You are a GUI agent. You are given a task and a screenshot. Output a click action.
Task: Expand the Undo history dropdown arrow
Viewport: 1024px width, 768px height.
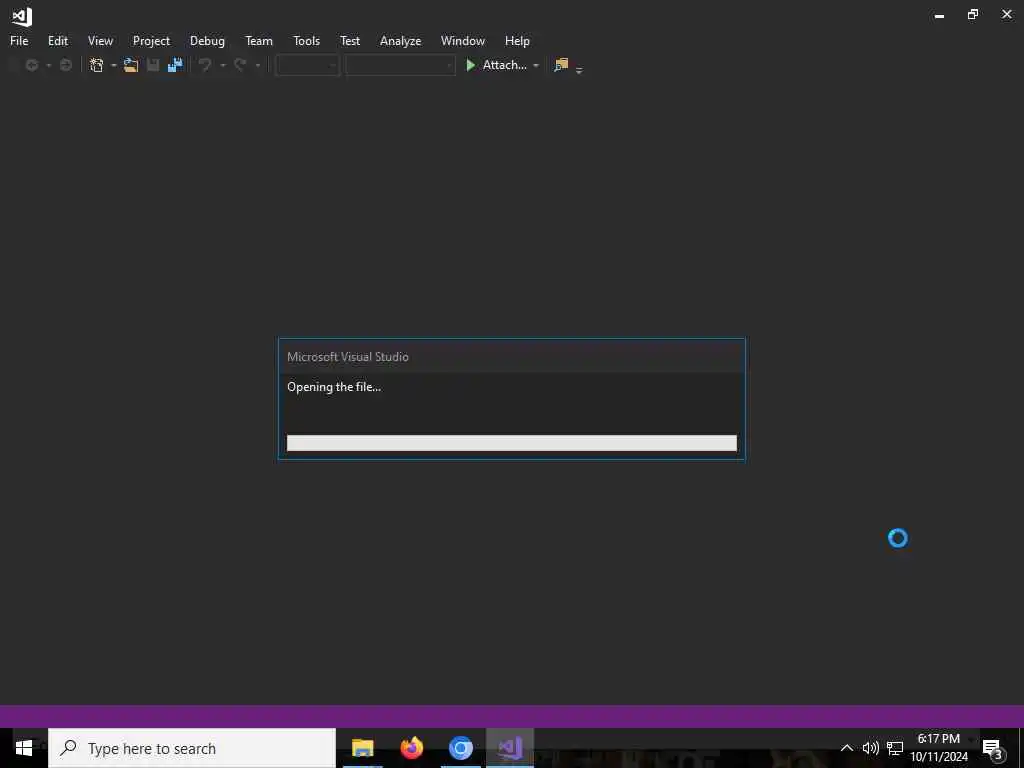coord(223,65)
